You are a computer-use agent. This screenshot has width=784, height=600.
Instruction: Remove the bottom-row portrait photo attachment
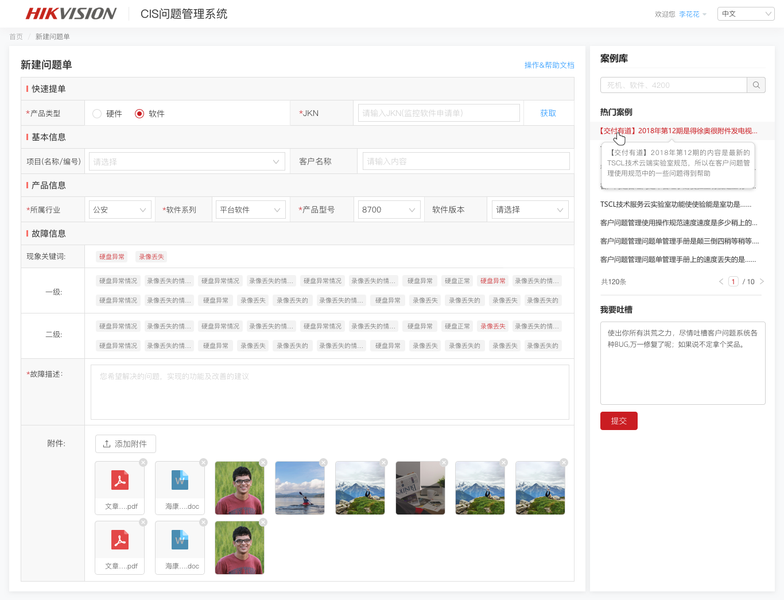point(263,522)
